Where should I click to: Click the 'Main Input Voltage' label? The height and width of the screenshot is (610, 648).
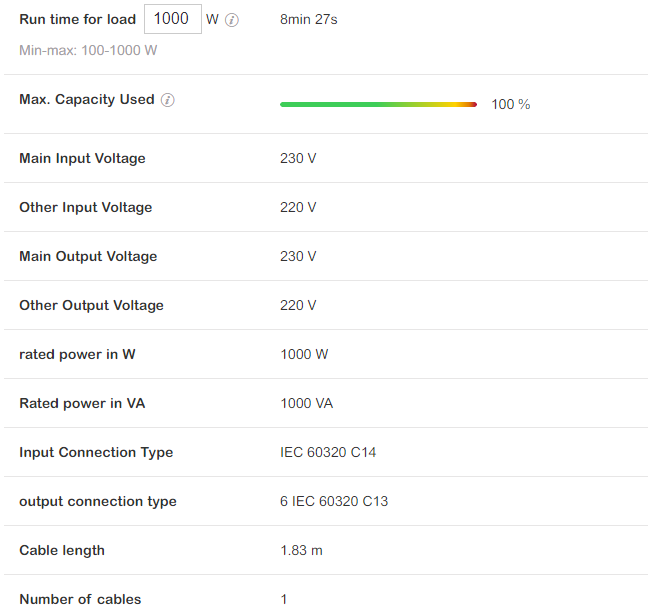(x=82, y=158)
